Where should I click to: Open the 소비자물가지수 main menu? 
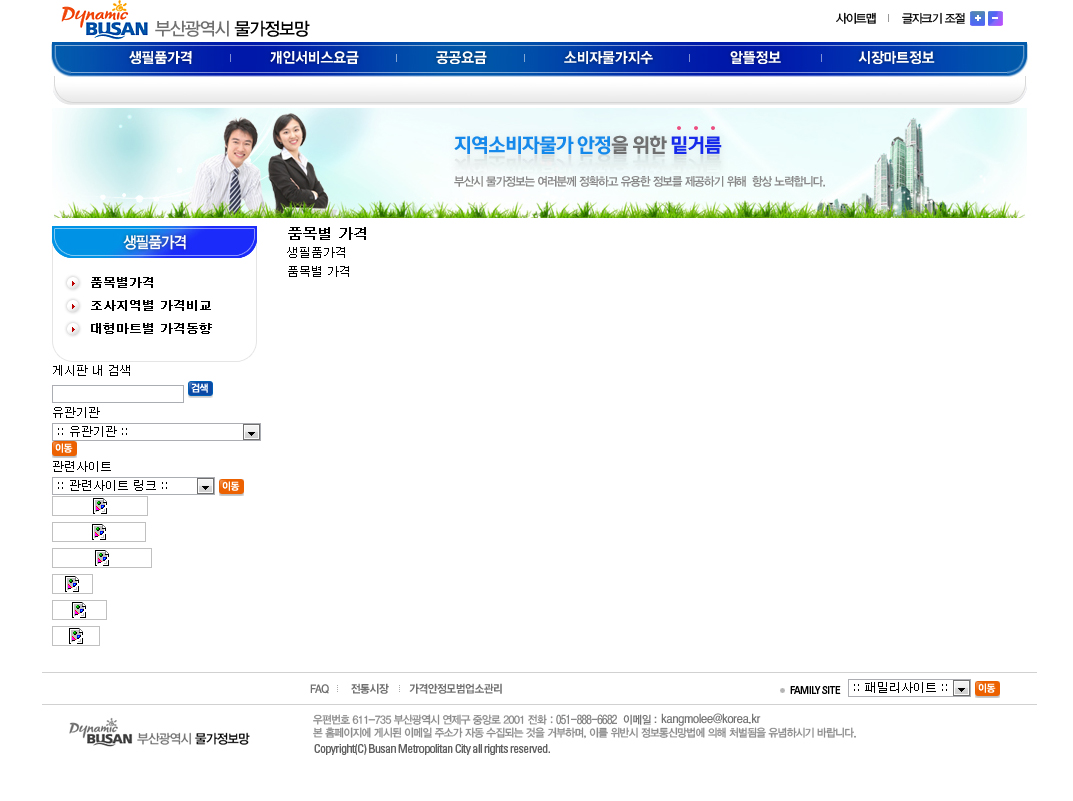[x=608, y=57]
